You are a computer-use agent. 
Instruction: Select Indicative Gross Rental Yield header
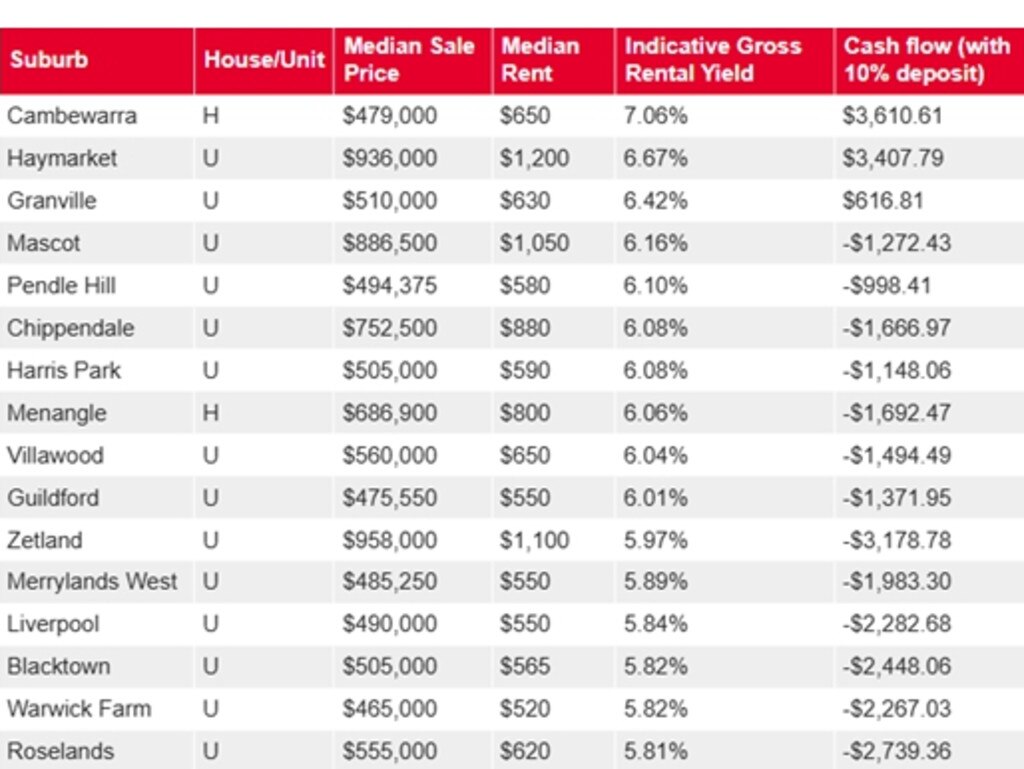pos(713,60)
